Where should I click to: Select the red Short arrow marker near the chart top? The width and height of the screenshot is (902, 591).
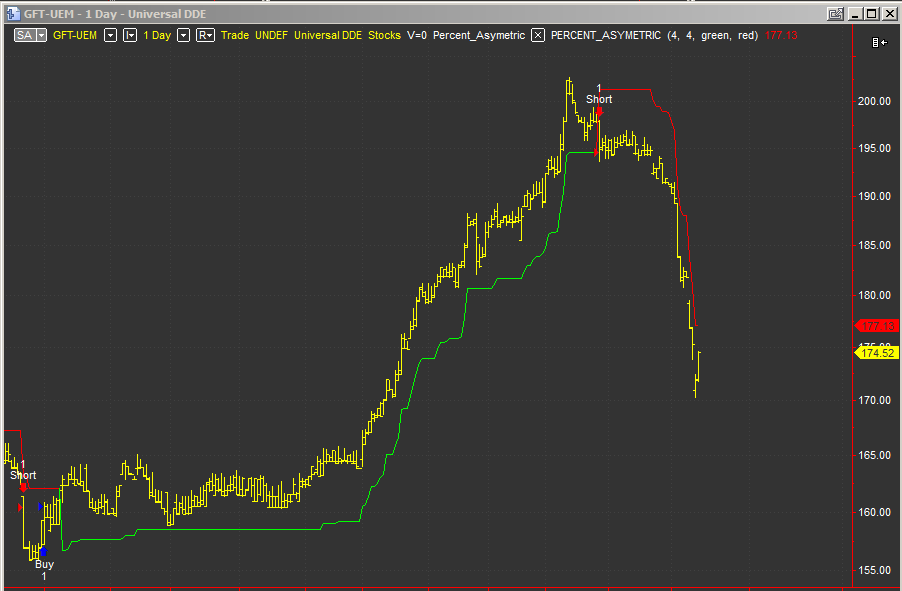pyautogui.click(x=598, y=110)
